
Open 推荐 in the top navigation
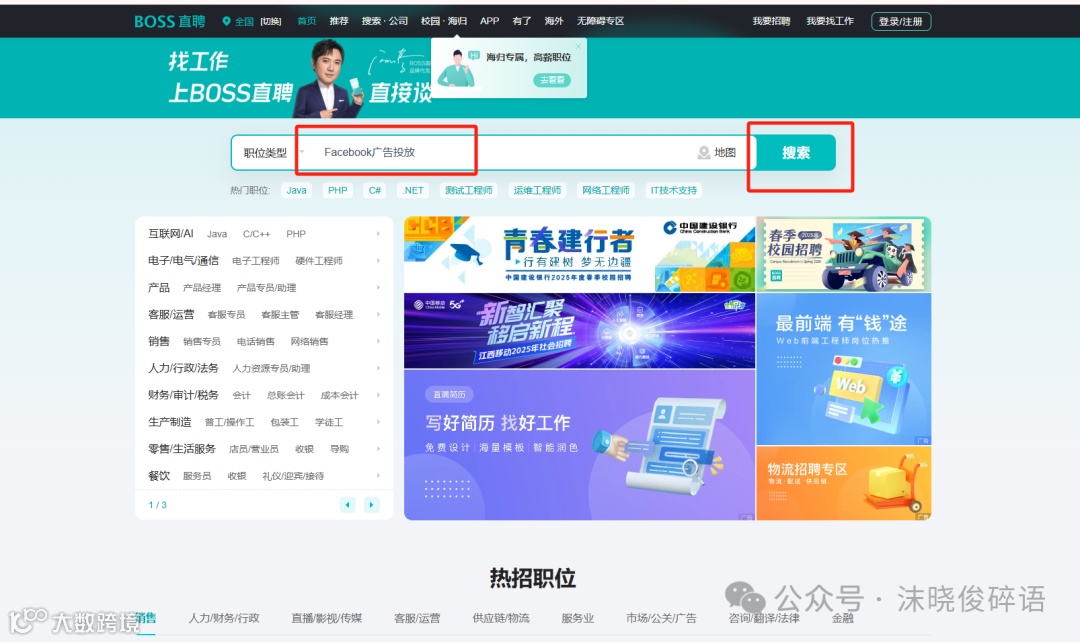coord(339,21)
